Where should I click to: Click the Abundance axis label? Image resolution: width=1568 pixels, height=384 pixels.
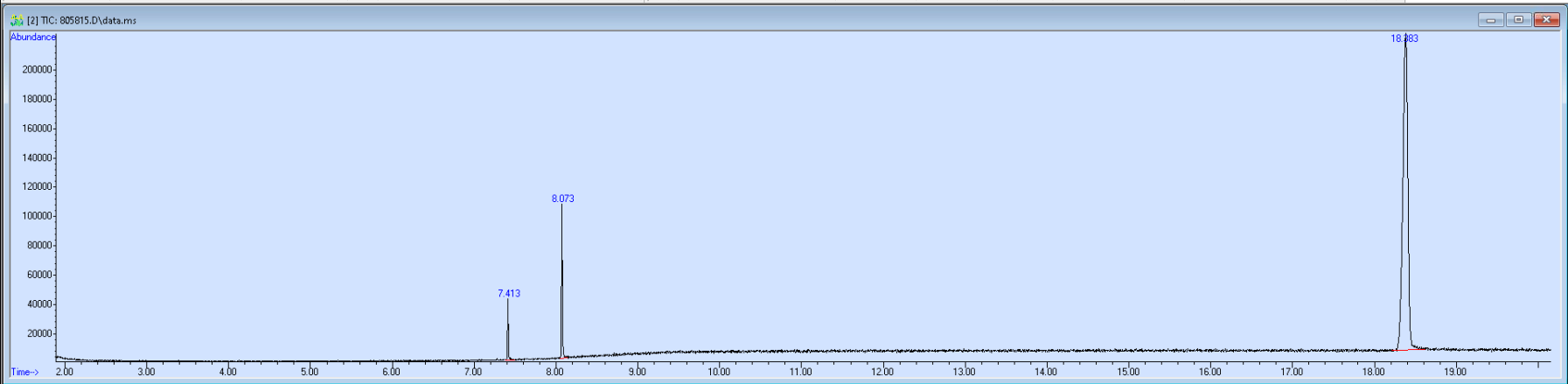pos(33,37)
